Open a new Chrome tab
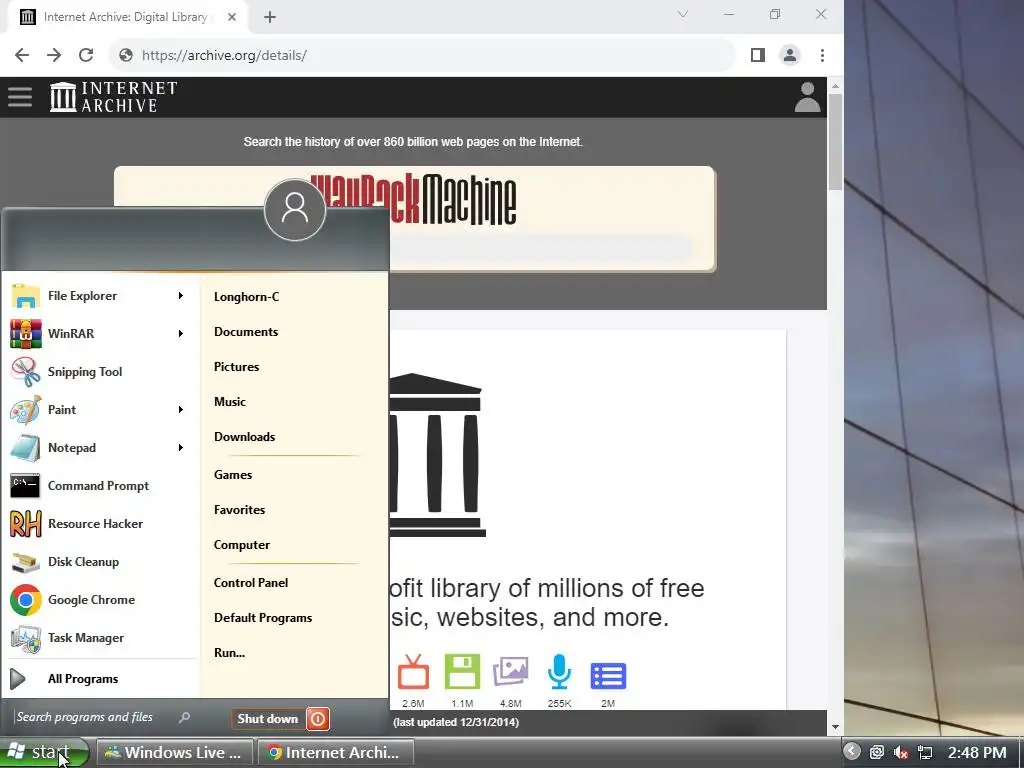The height and width of the screenshot is (768, 1024). click(x=270, y=17)
